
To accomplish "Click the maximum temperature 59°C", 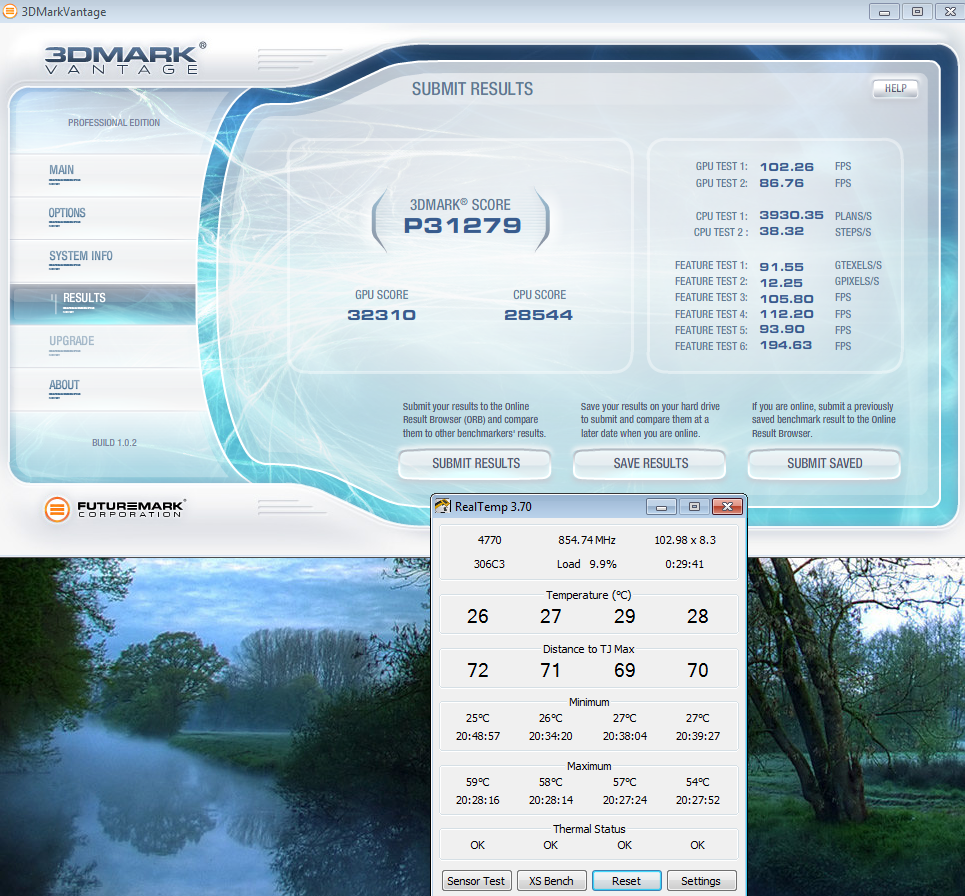I will coord(478,782).
